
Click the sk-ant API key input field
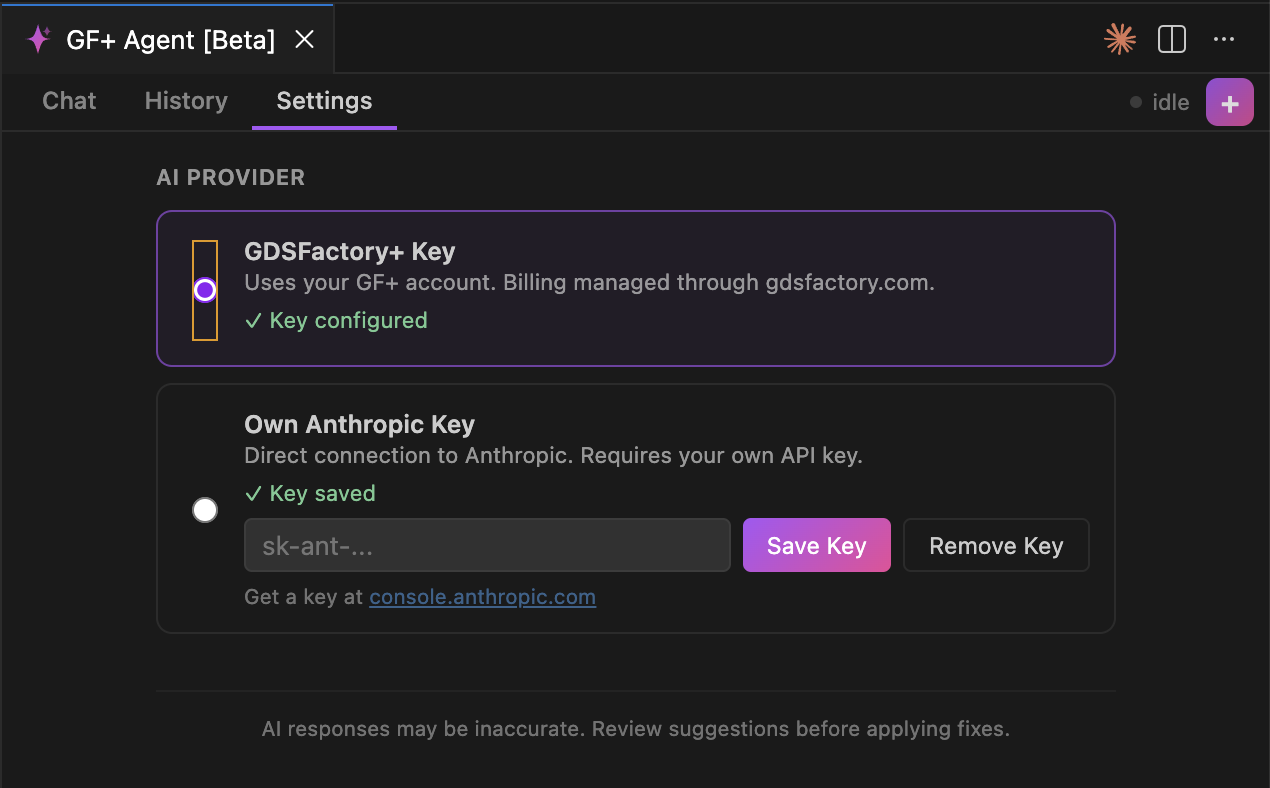[487, 545]
